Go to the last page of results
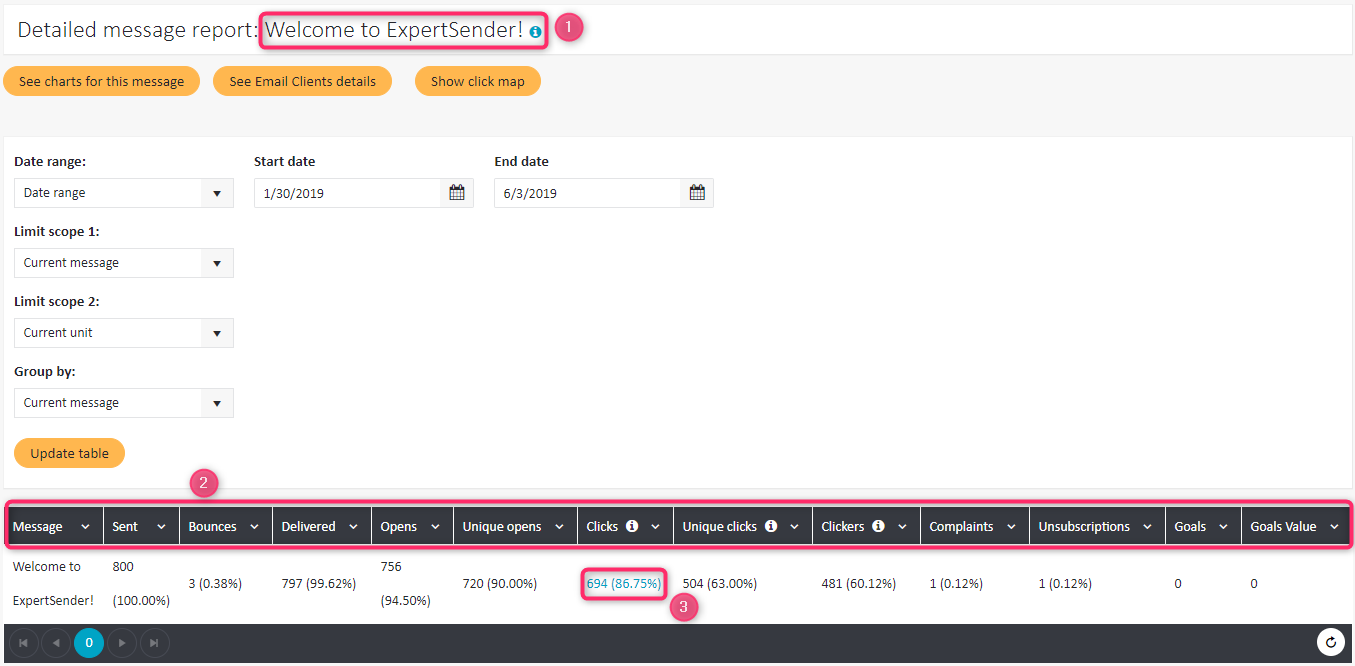Screen dimensions: 1355x666 [154, 643]
